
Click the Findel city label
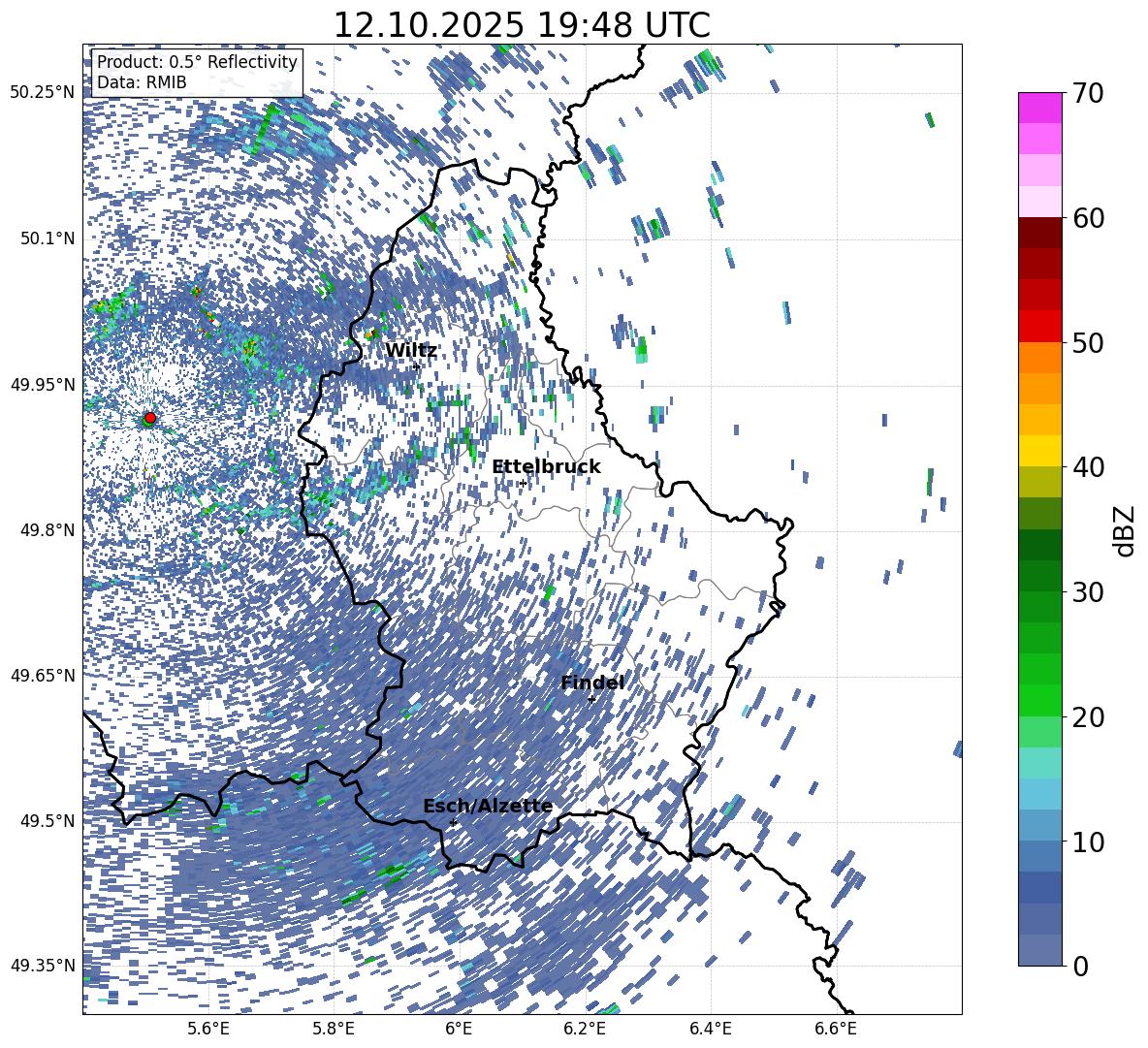click(x=592, y=683)
